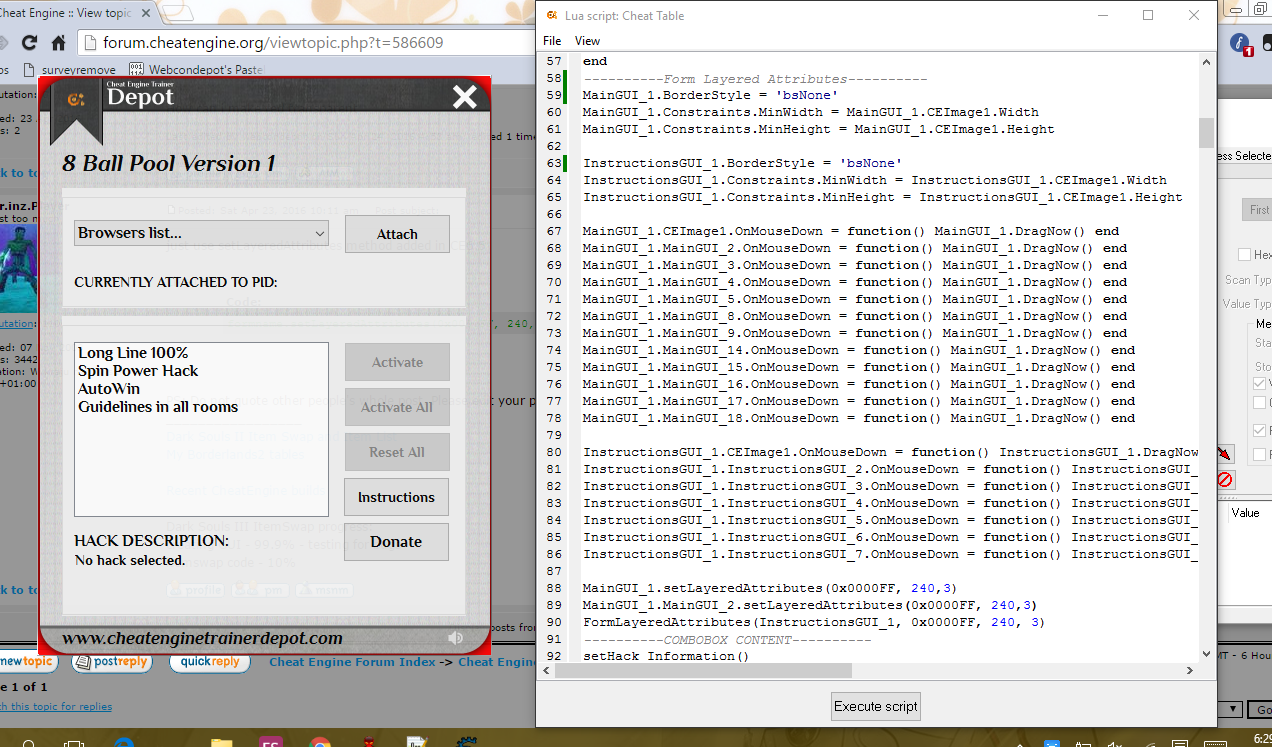Click line 92 setHack_Information() code
1272x747 pixels.
(x=666, y=656)
